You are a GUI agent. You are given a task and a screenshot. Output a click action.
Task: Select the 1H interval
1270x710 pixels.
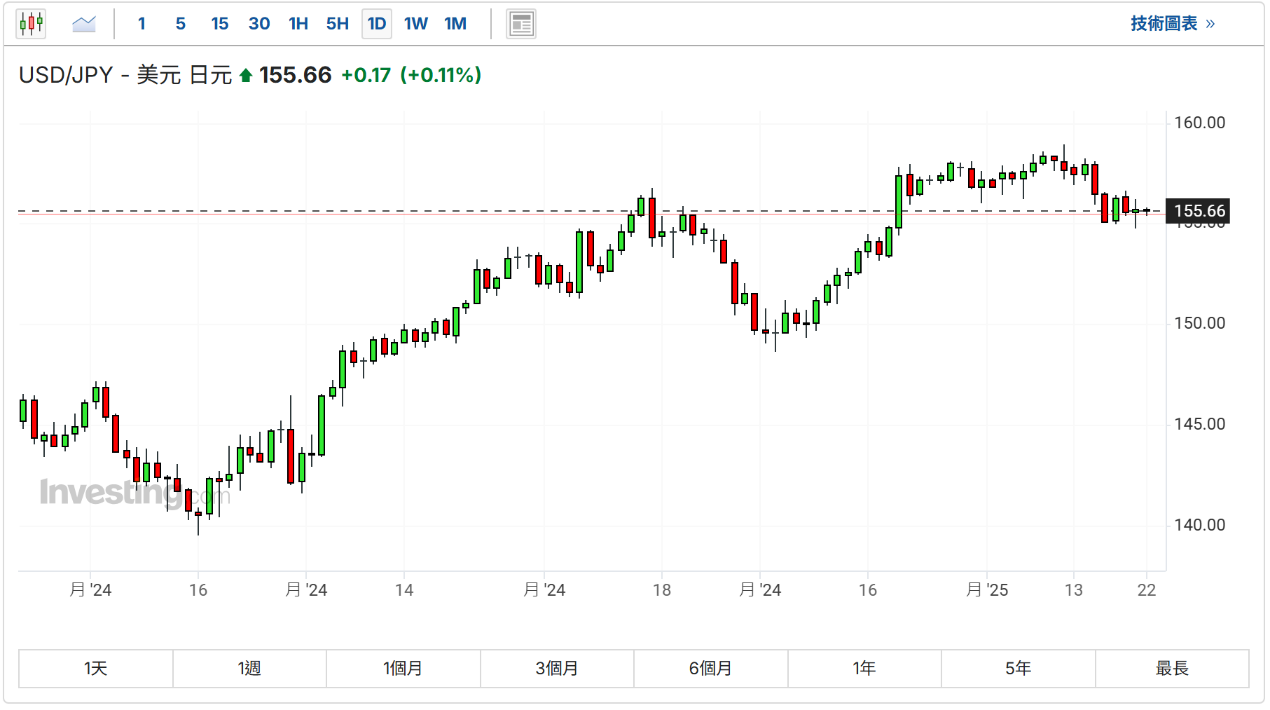pos(298,23)
